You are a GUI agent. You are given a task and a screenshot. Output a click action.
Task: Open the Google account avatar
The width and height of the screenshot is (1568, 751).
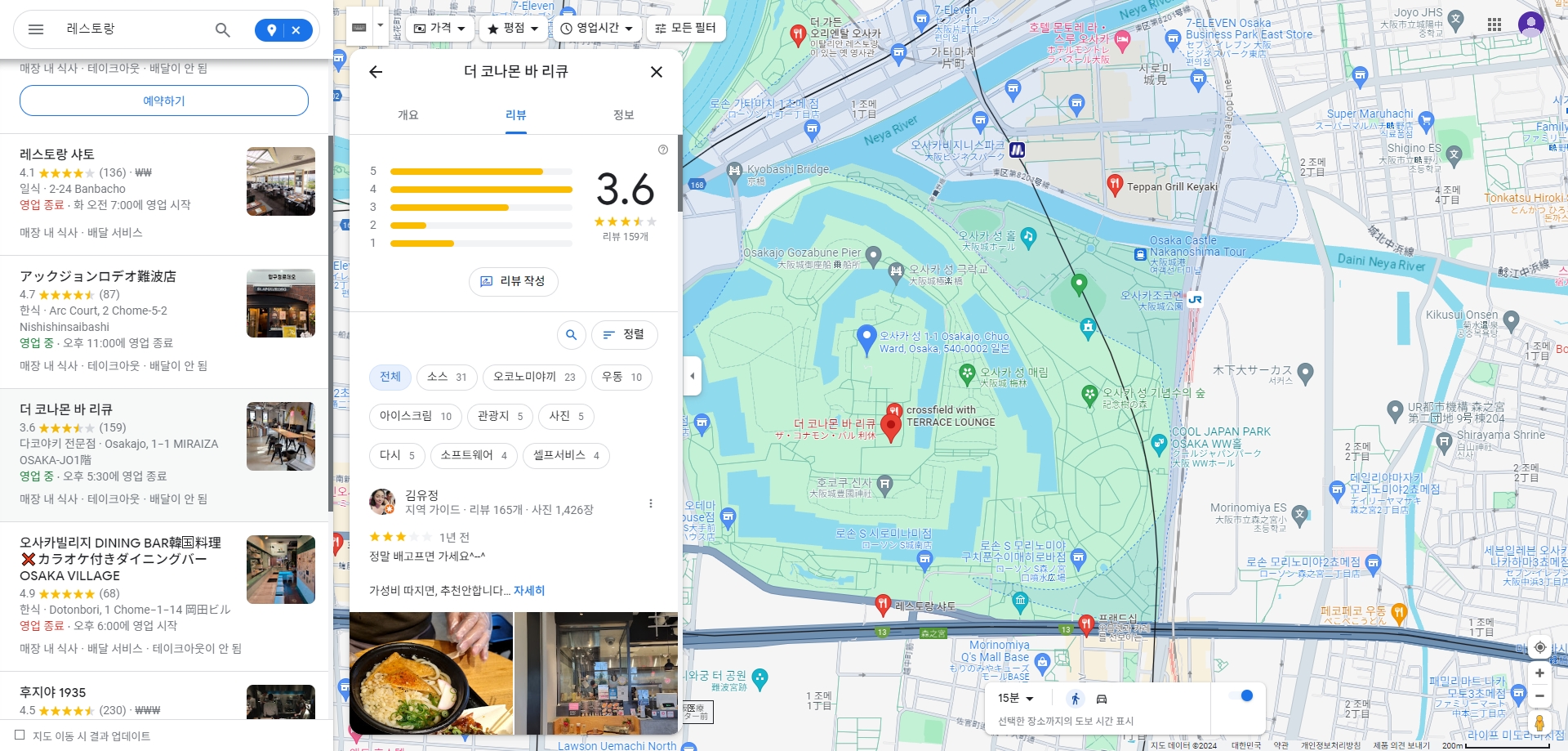point(1531,25)
